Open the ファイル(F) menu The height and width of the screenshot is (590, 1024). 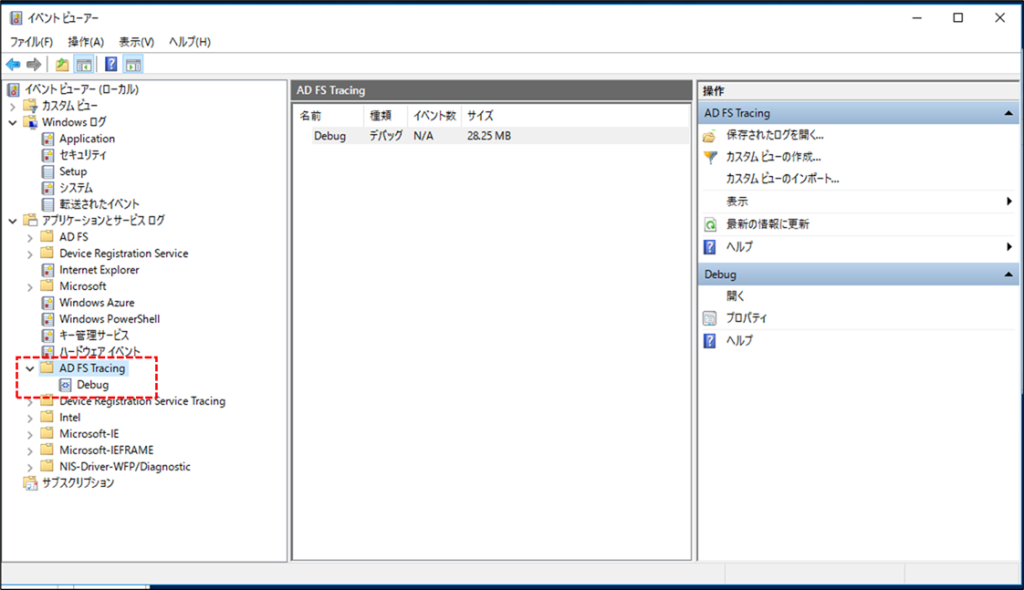31,42
